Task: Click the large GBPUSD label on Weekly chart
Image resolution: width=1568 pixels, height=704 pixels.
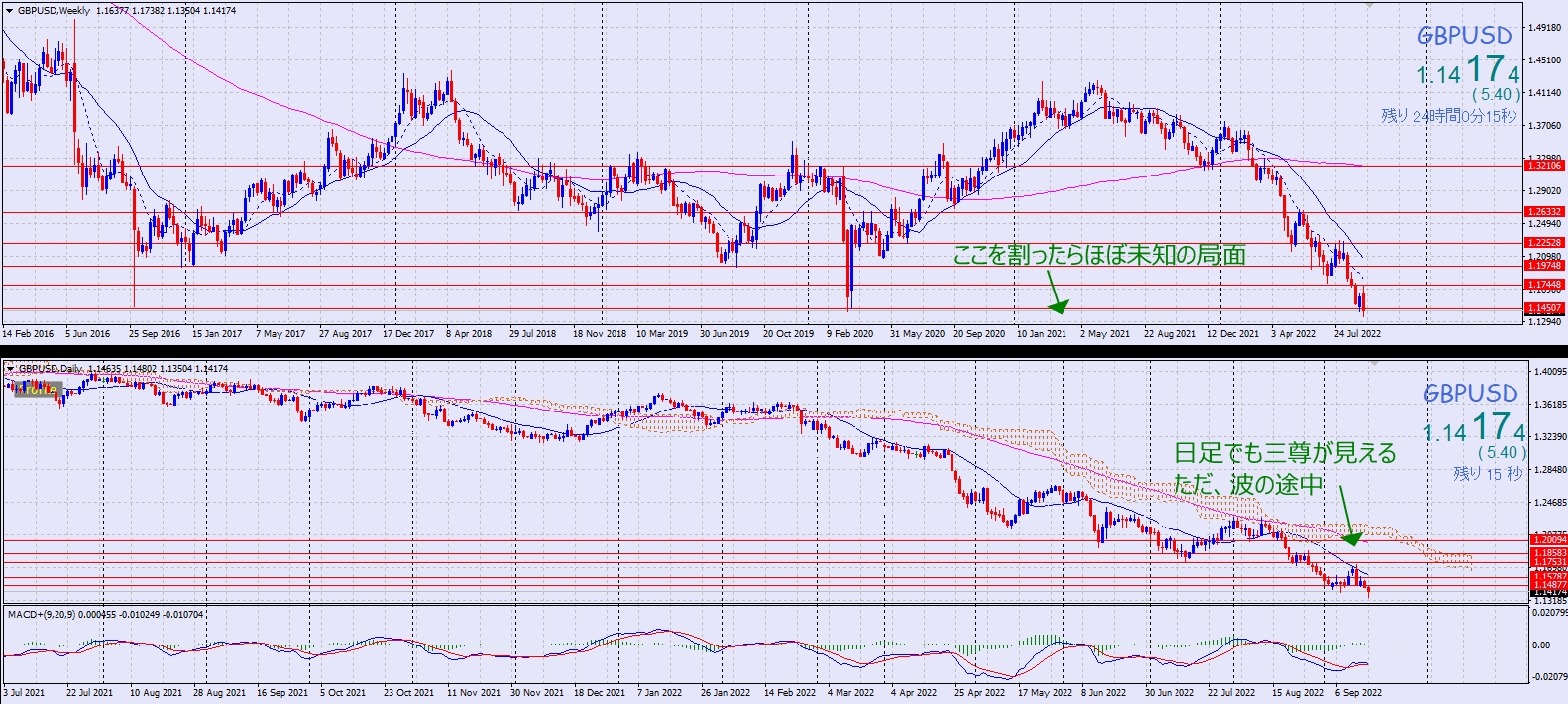Action: click(1465, 36)
